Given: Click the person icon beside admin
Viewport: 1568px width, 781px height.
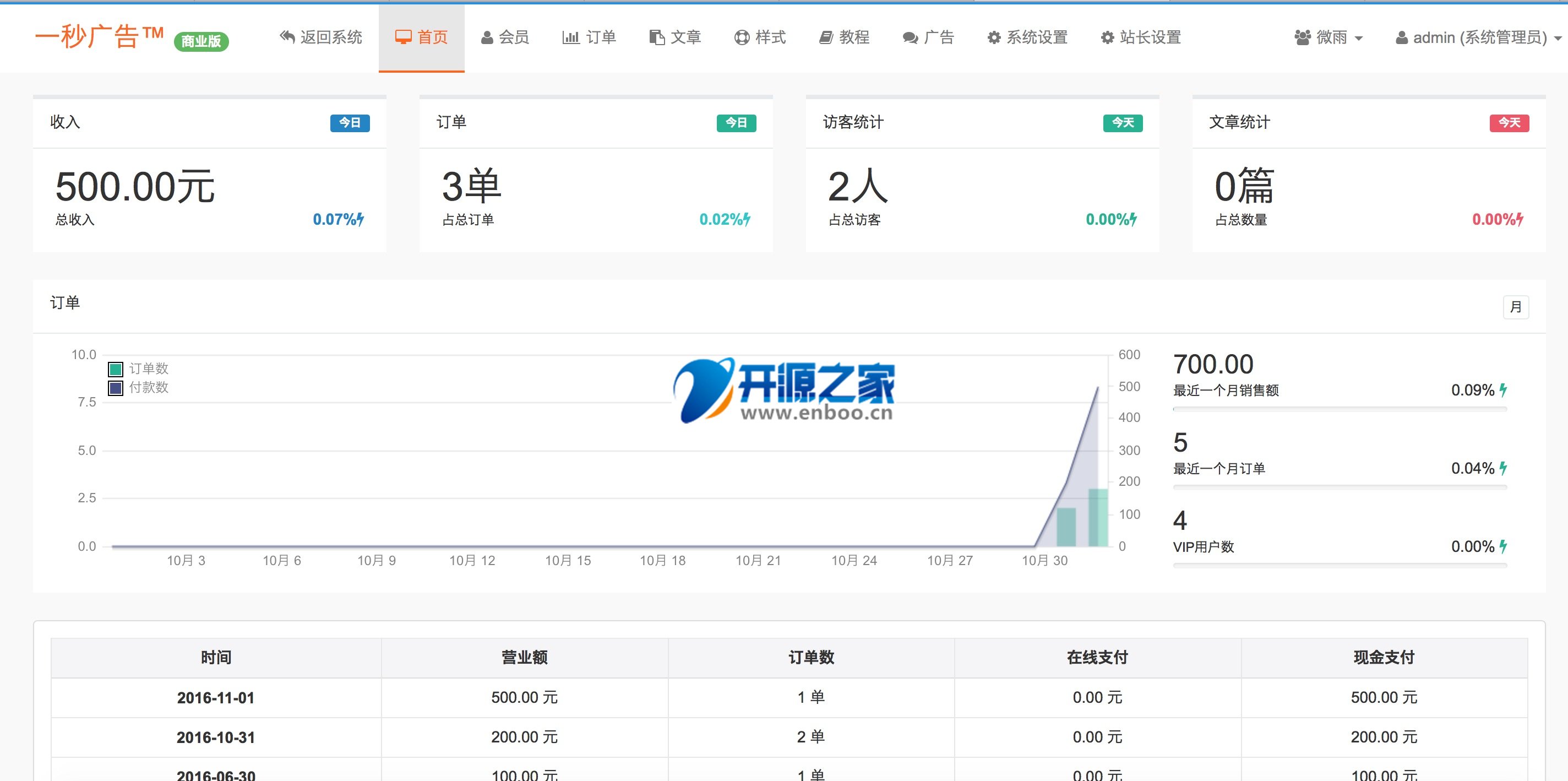Looking at the screenshot, I should point(1402,38).
